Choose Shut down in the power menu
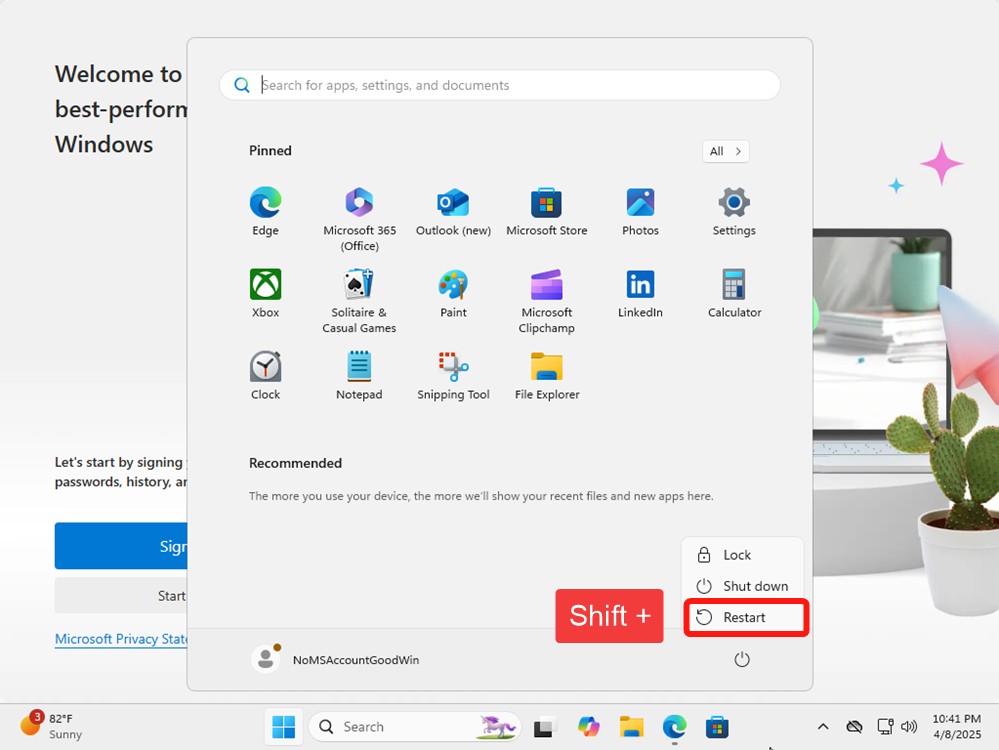Screen dimensions: 999x750 point(743,586)
